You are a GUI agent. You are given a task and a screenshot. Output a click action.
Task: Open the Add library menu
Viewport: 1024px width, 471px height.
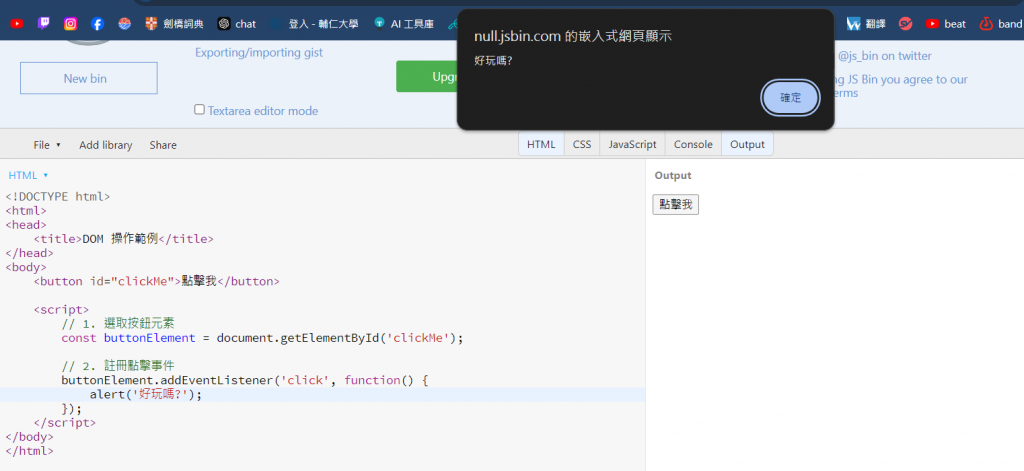tap(106, 145)
